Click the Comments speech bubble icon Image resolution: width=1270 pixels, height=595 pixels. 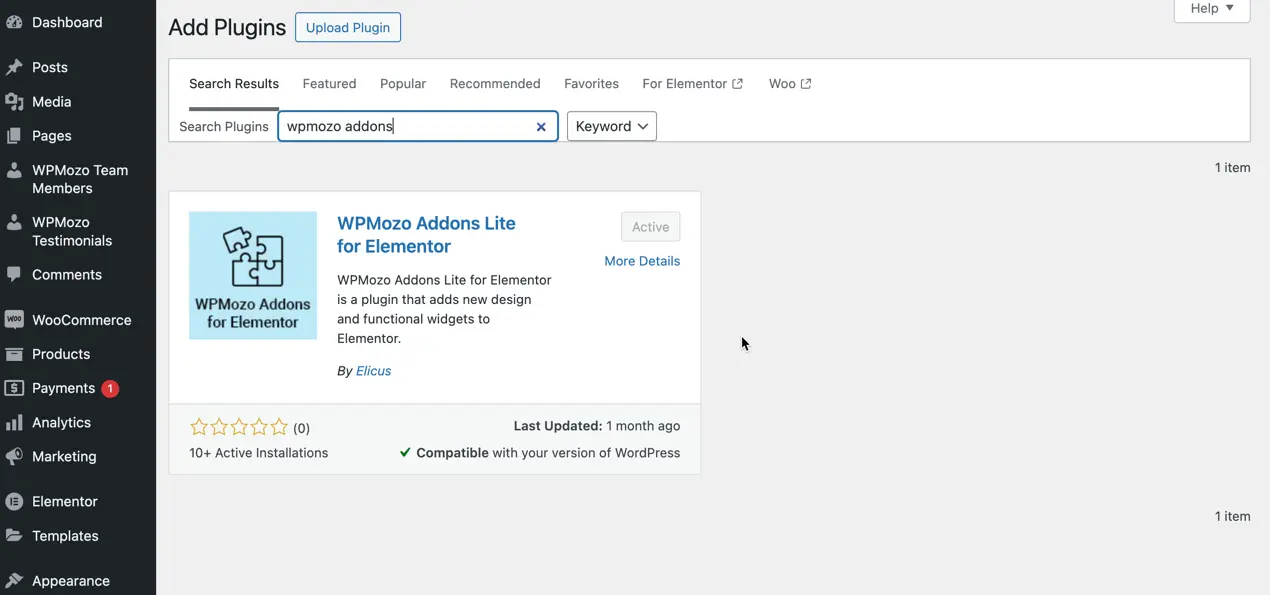(14, 275)
